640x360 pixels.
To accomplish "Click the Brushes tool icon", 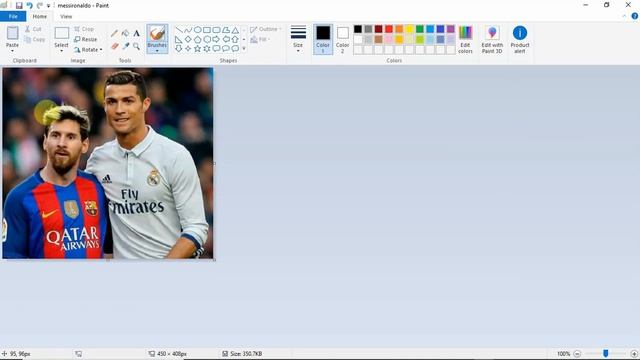I will pos(157,33).
